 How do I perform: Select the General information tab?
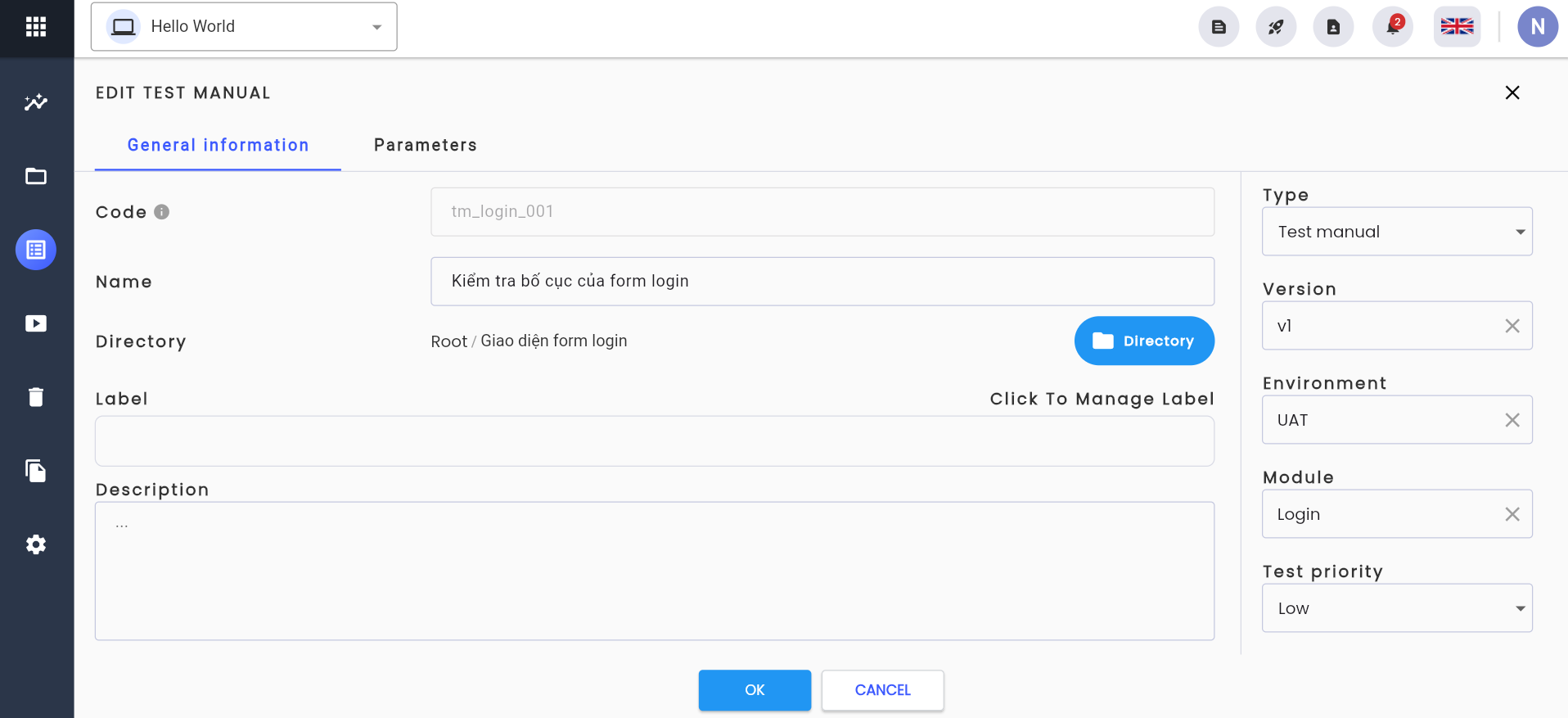coord(219,145)
